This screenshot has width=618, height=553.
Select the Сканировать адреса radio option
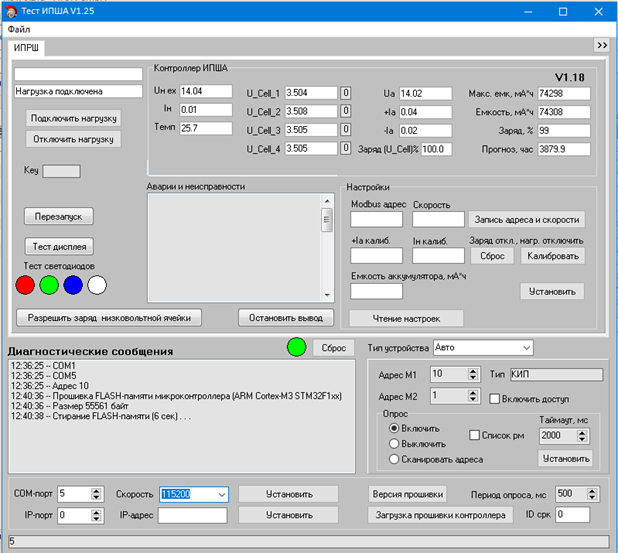tap(395, 459)
